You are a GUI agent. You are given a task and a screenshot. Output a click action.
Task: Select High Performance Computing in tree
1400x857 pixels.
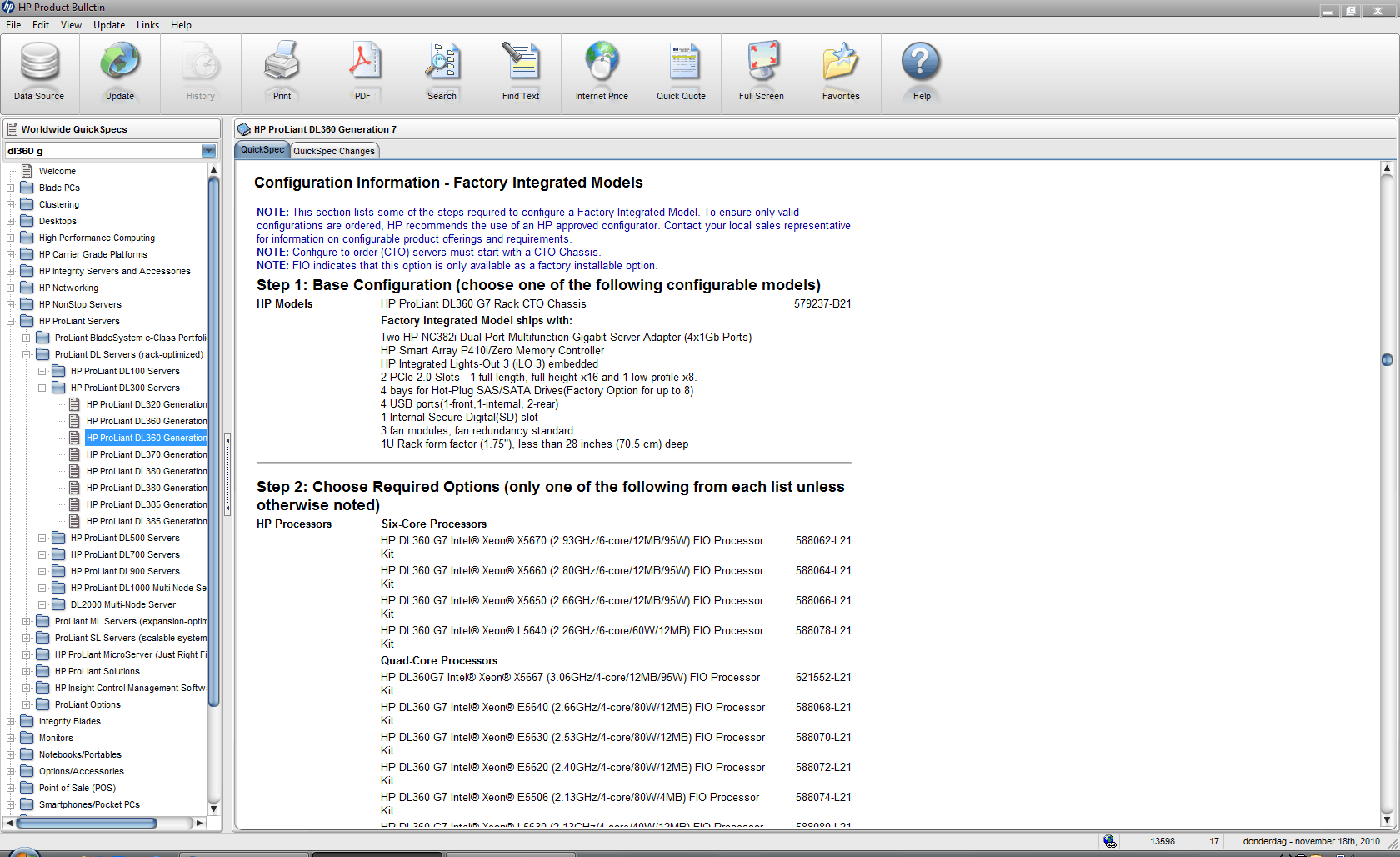(x=97, y=238)
